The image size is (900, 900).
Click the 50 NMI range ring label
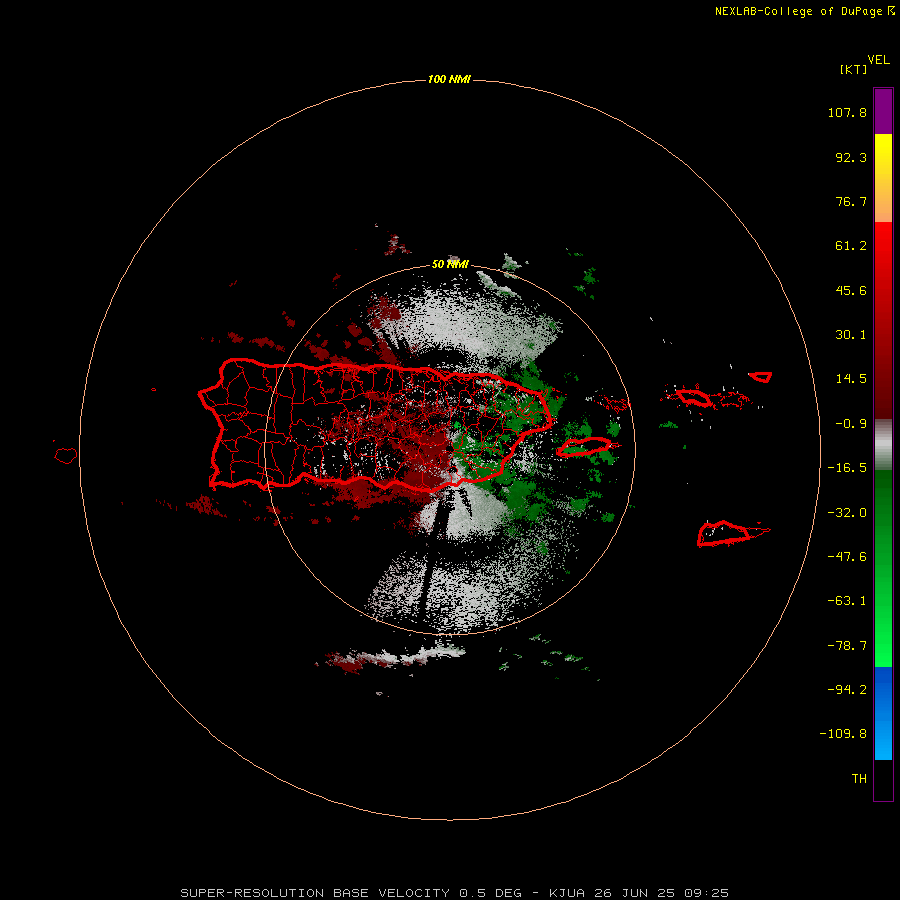pos(450,264)
